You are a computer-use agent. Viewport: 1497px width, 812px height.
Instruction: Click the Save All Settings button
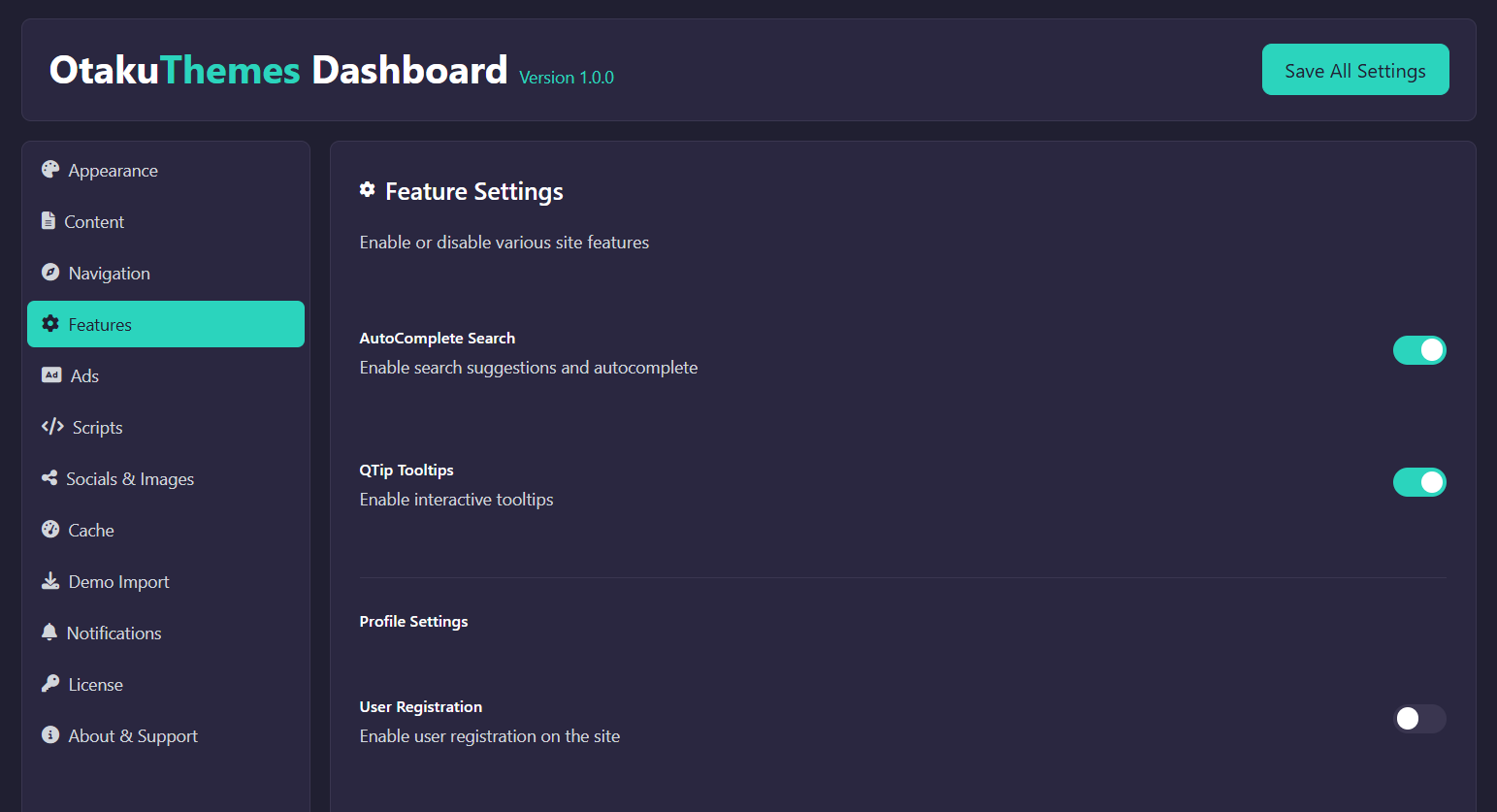1355,69
